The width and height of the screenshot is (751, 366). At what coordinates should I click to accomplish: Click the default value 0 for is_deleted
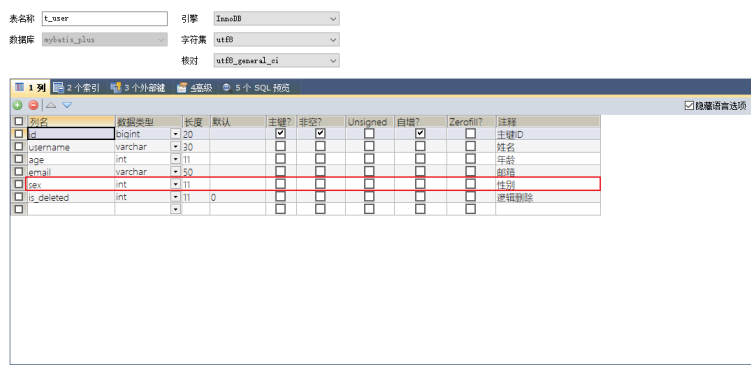click(238, 197)
